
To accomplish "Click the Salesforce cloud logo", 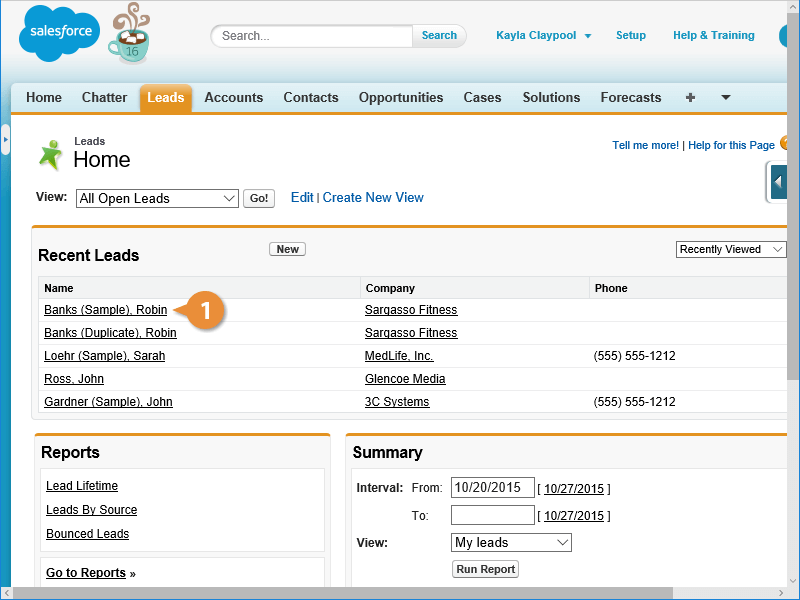I will tap(59, 33).
